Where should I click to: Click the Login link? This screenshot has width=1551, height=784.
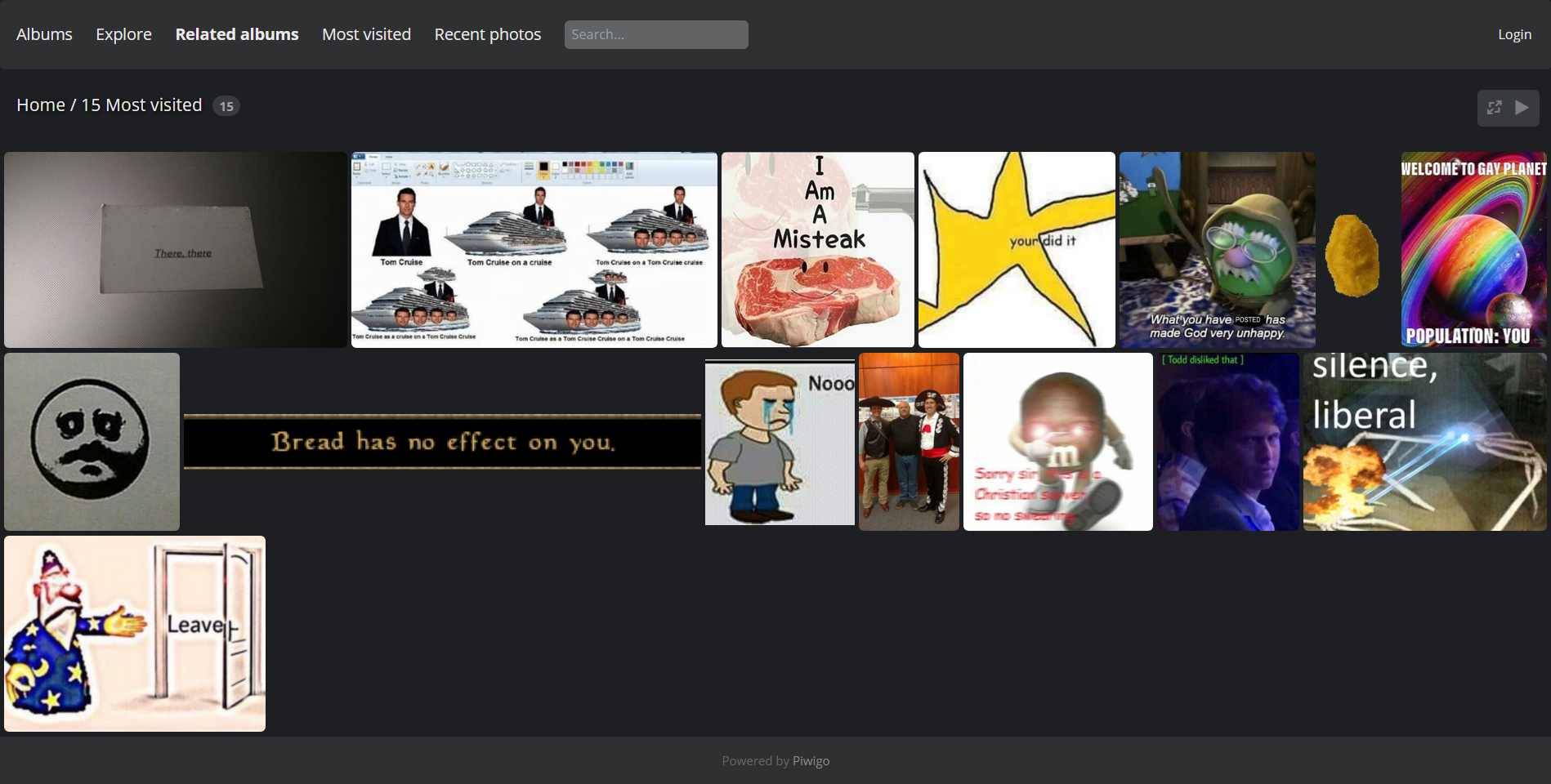[1514, 34]
